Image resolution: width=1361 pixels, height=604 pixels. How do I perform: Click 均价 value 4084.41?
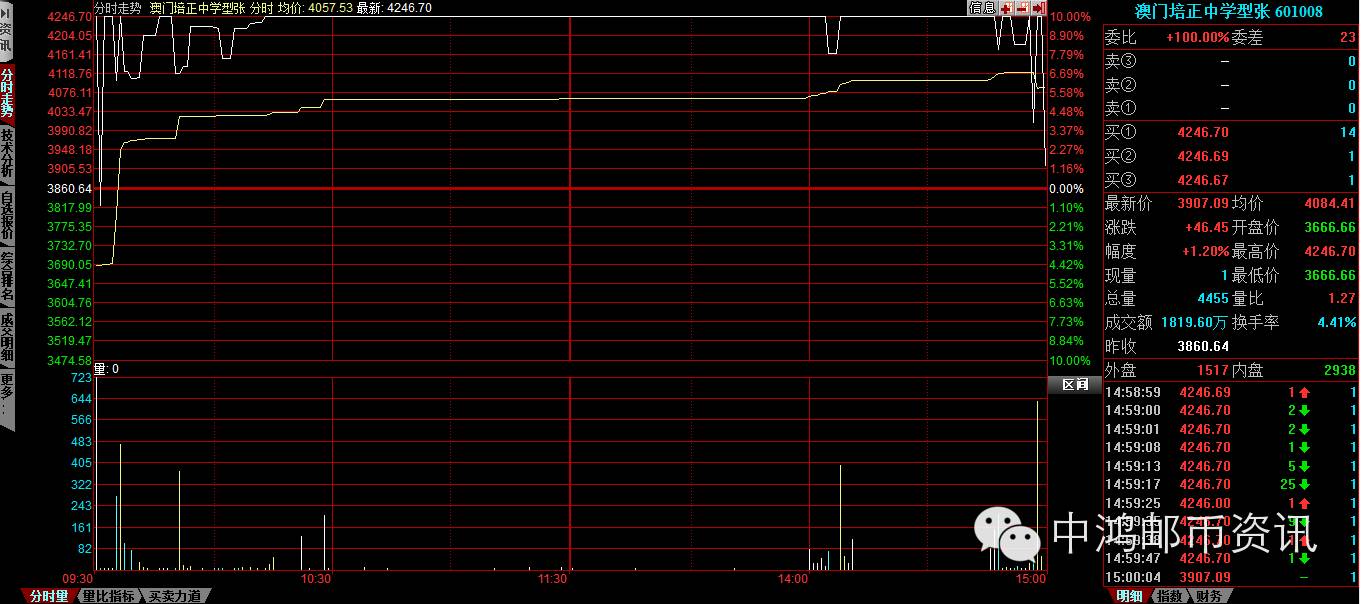[1330, 203]
